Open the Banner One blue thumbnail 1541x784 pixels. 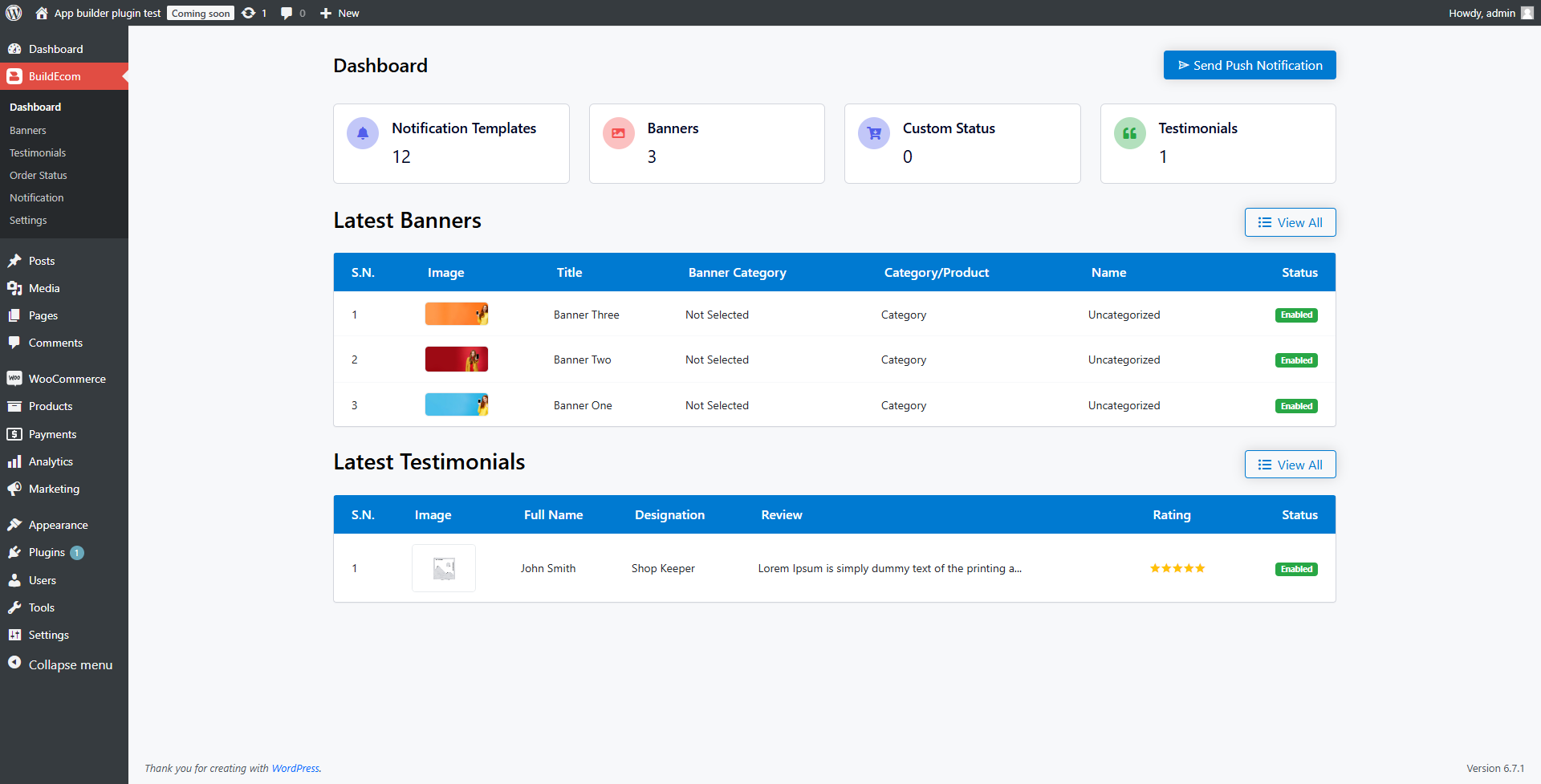456,404
